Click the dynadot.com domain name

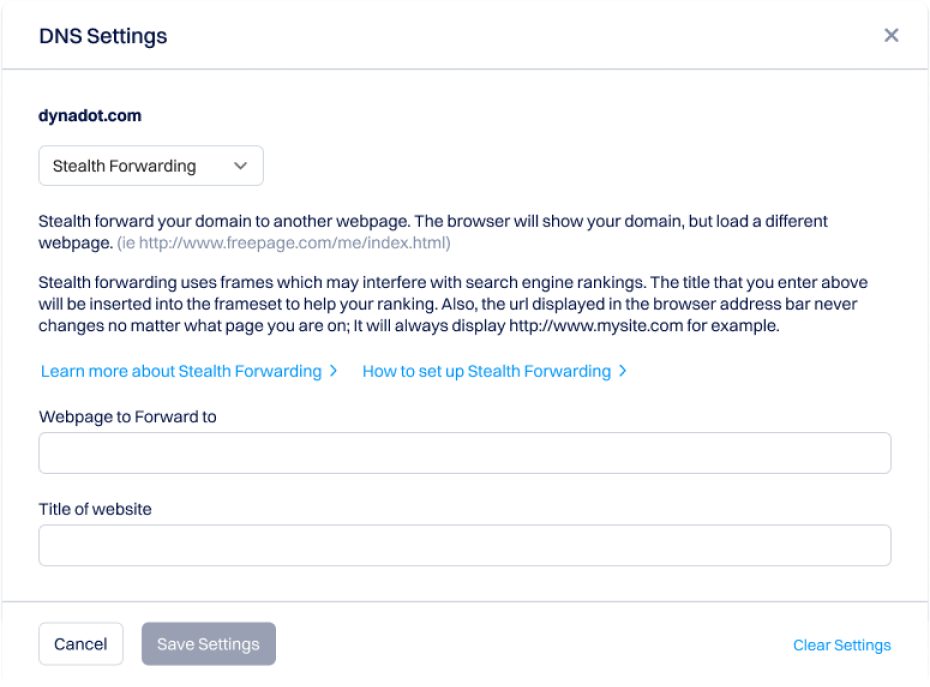[x=90, y=116]
